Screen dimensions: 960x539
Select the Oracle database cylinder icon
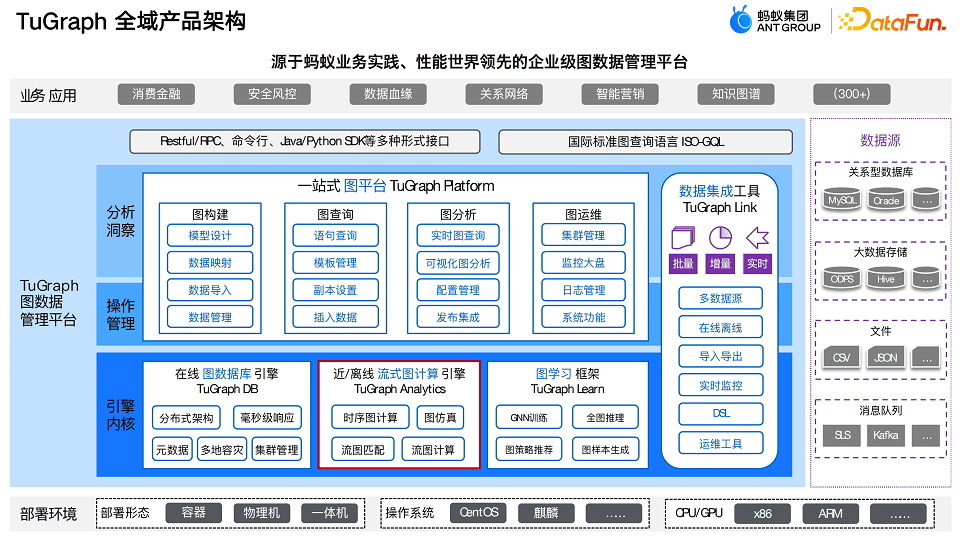tap(886, 200)
